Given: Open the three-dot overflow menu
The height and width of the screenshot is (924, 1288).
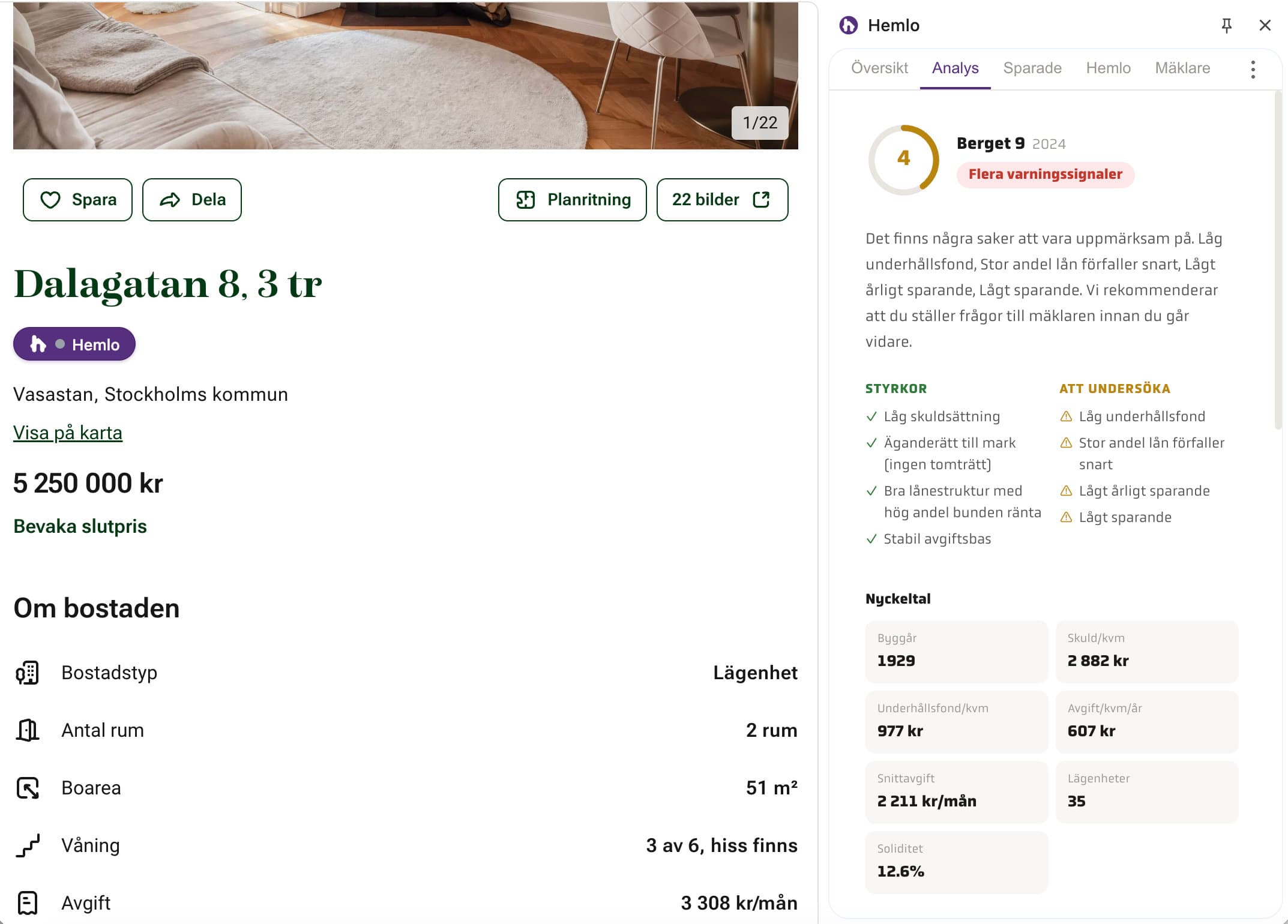Looking at the screenshot, I should 1253,70.
